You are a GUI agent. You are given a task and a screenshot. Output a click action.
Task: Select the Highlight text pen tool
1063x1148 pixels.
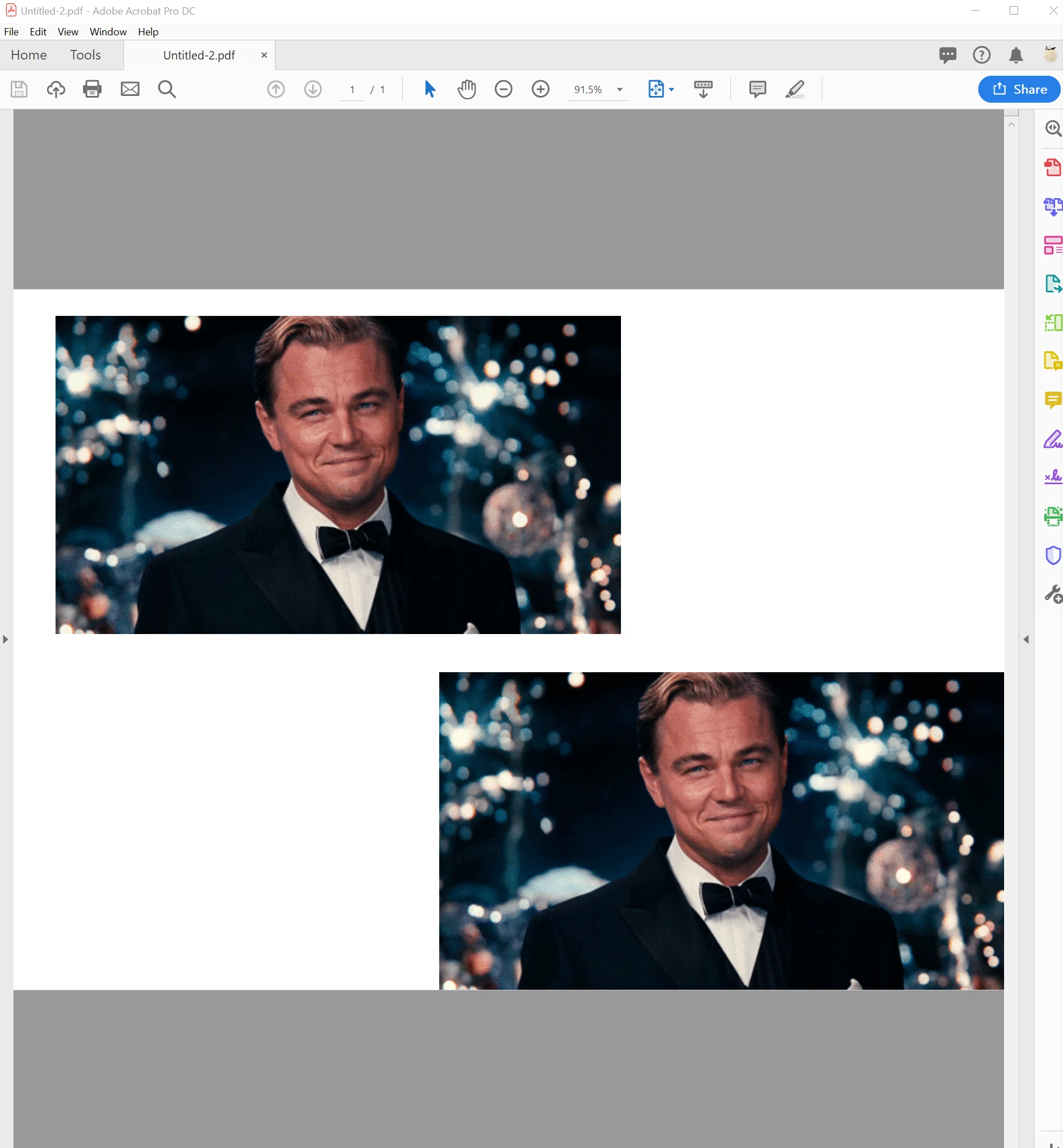pyautogui.click(x=795, y=89)
